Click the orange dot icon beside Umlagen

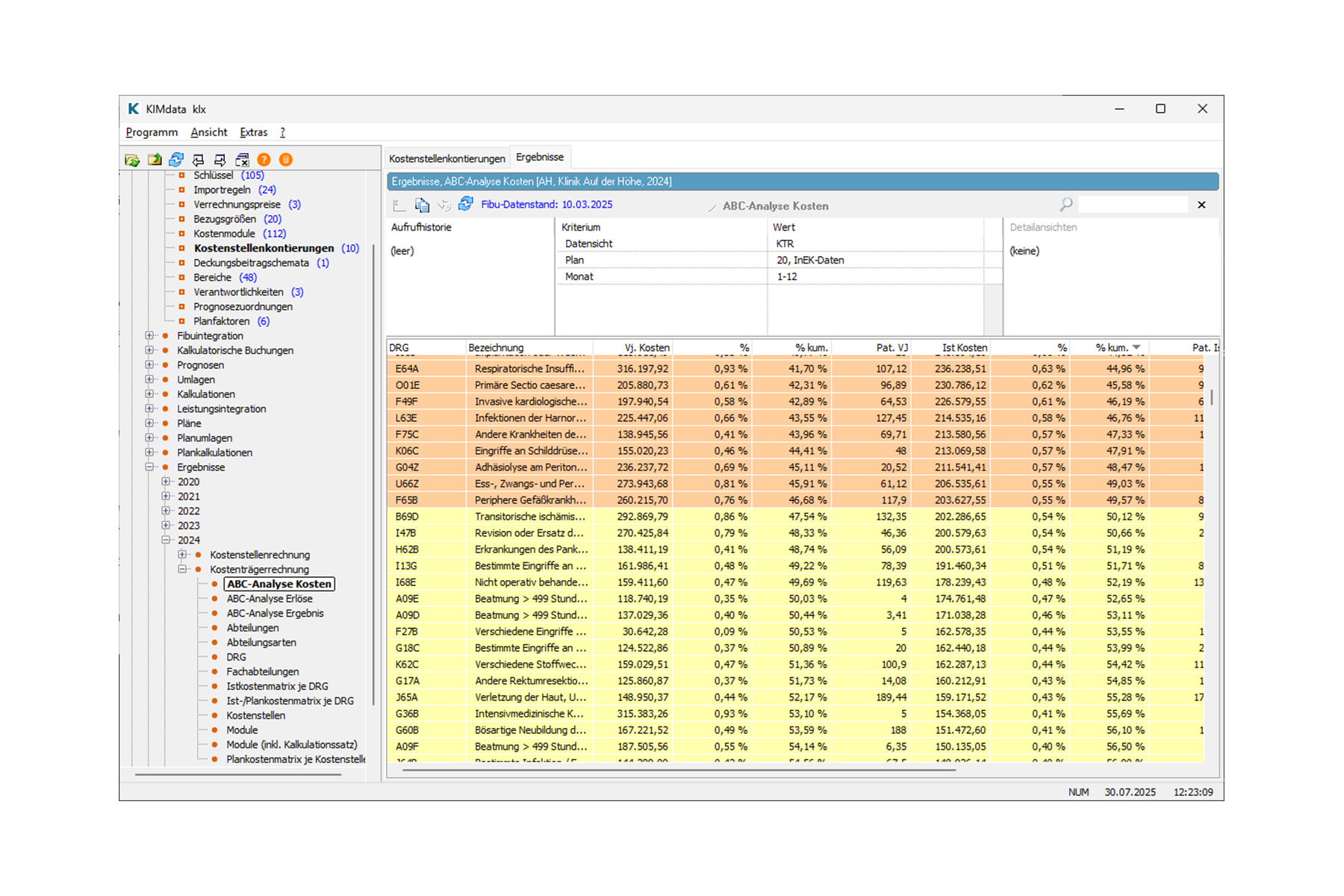[166, 380]
